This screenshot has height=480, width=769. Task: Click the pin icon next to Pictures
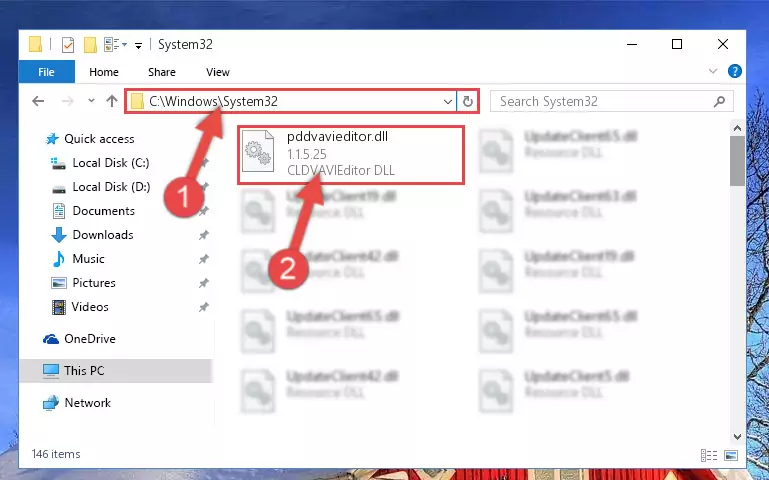[204, 283]
